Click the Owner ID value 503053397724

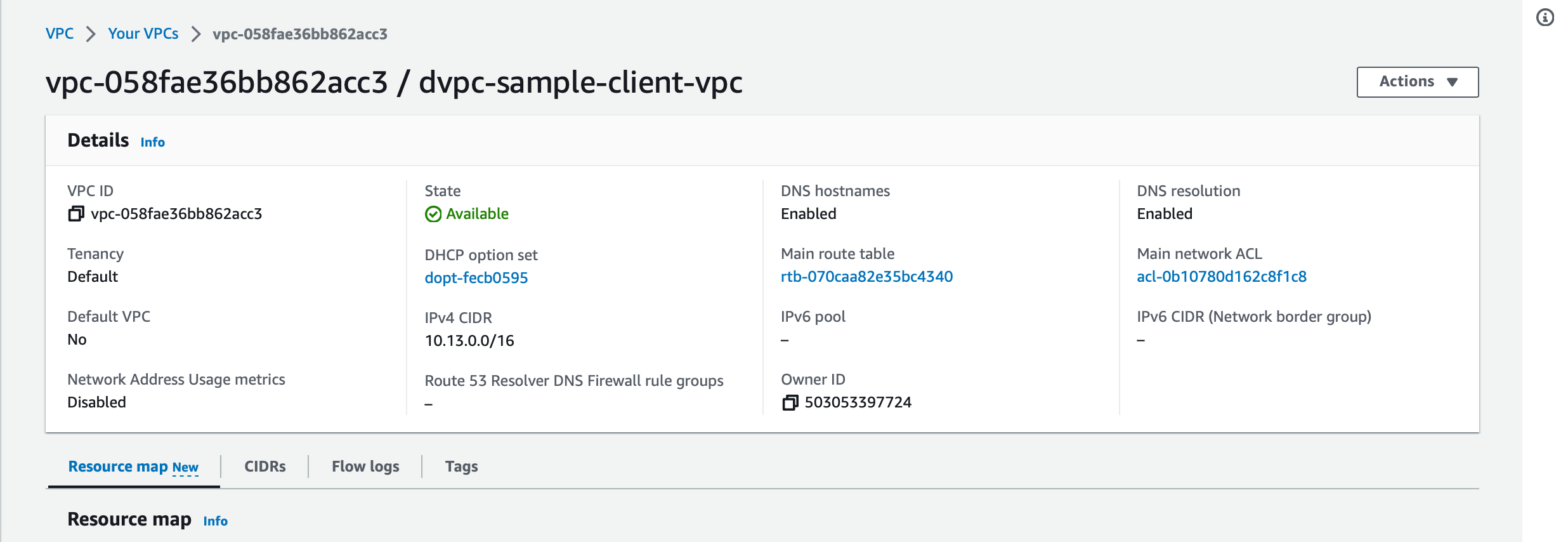pos(858,402)
